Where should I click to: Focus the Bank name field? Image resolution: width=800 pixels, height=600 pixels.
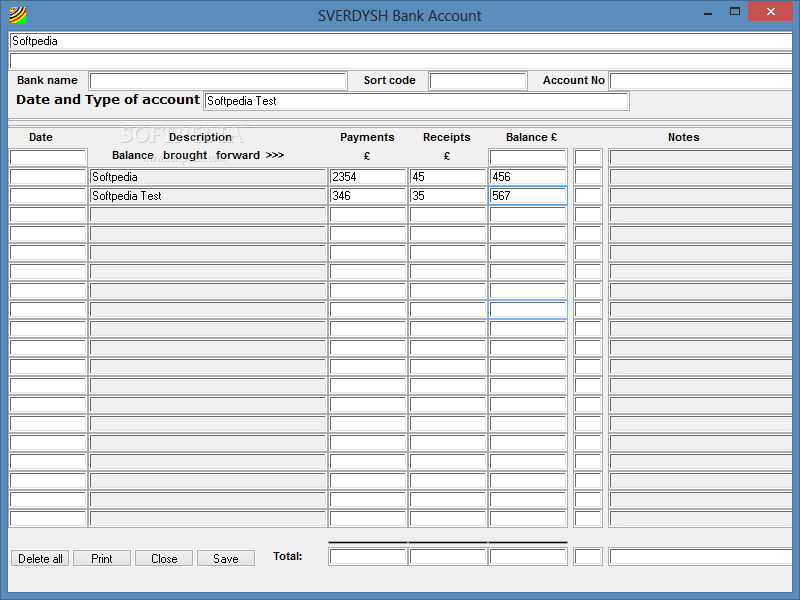pos(218,81)
